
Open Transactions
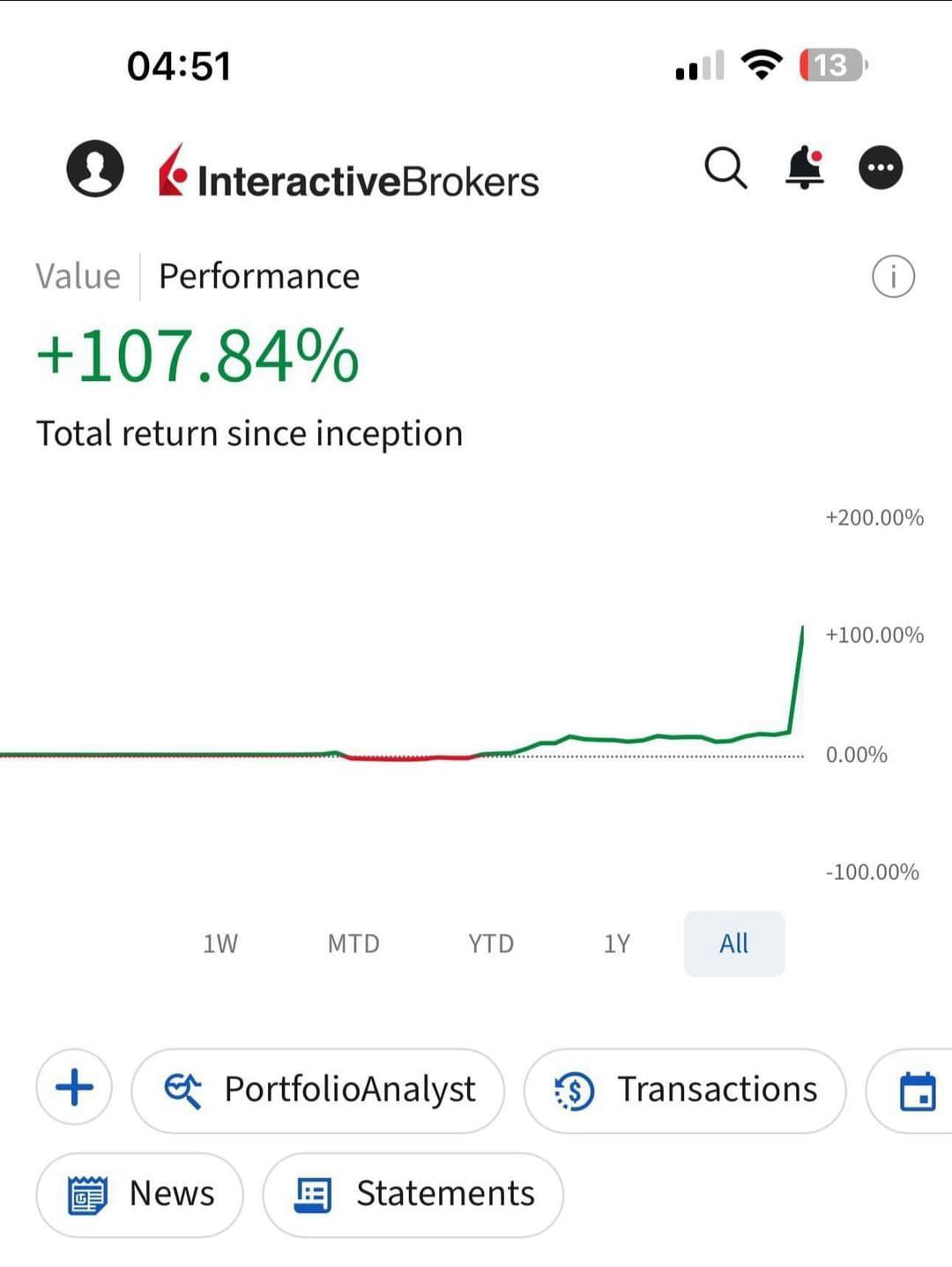685,1091
